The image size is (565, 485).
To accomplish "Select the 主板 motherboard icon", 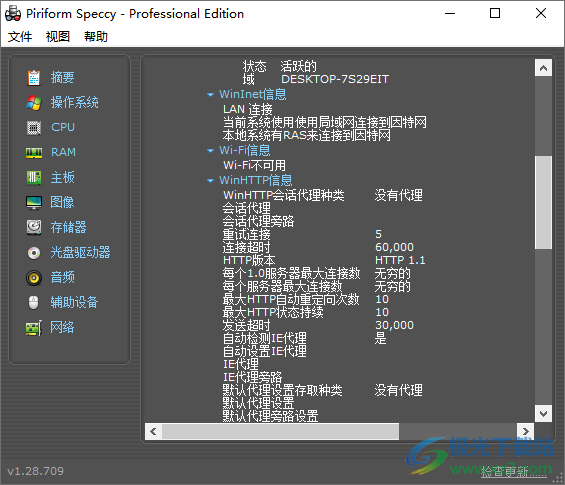I will (34, 177).
